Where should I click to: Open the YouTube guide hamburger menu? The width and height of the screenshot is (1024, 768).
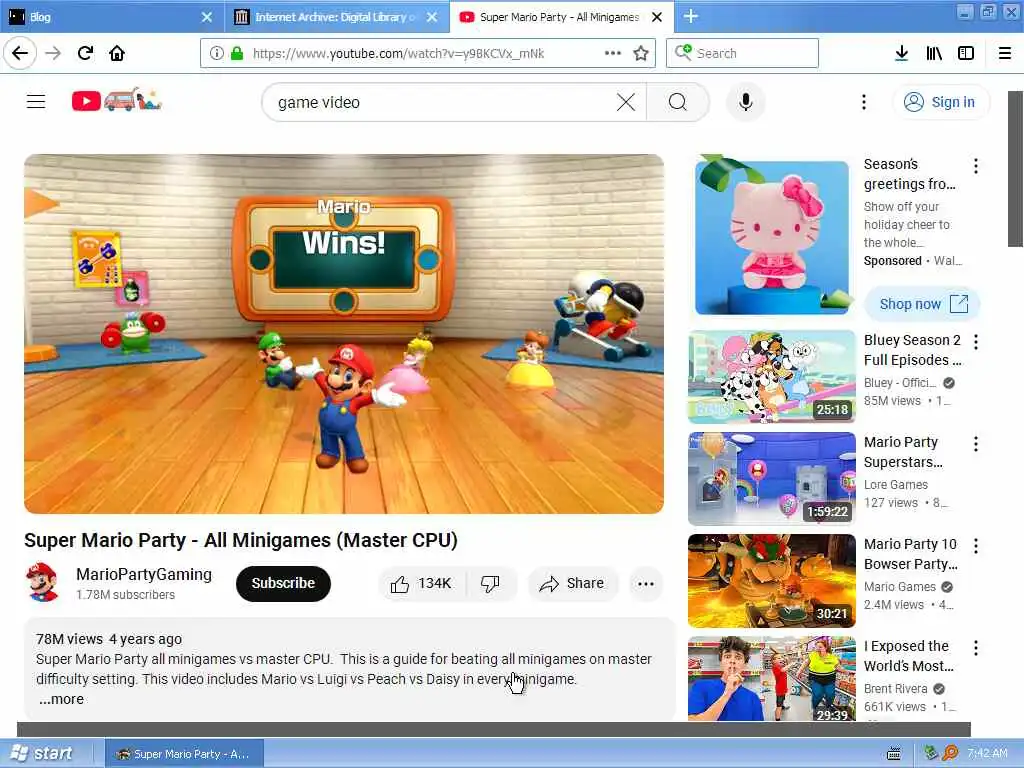36,102
